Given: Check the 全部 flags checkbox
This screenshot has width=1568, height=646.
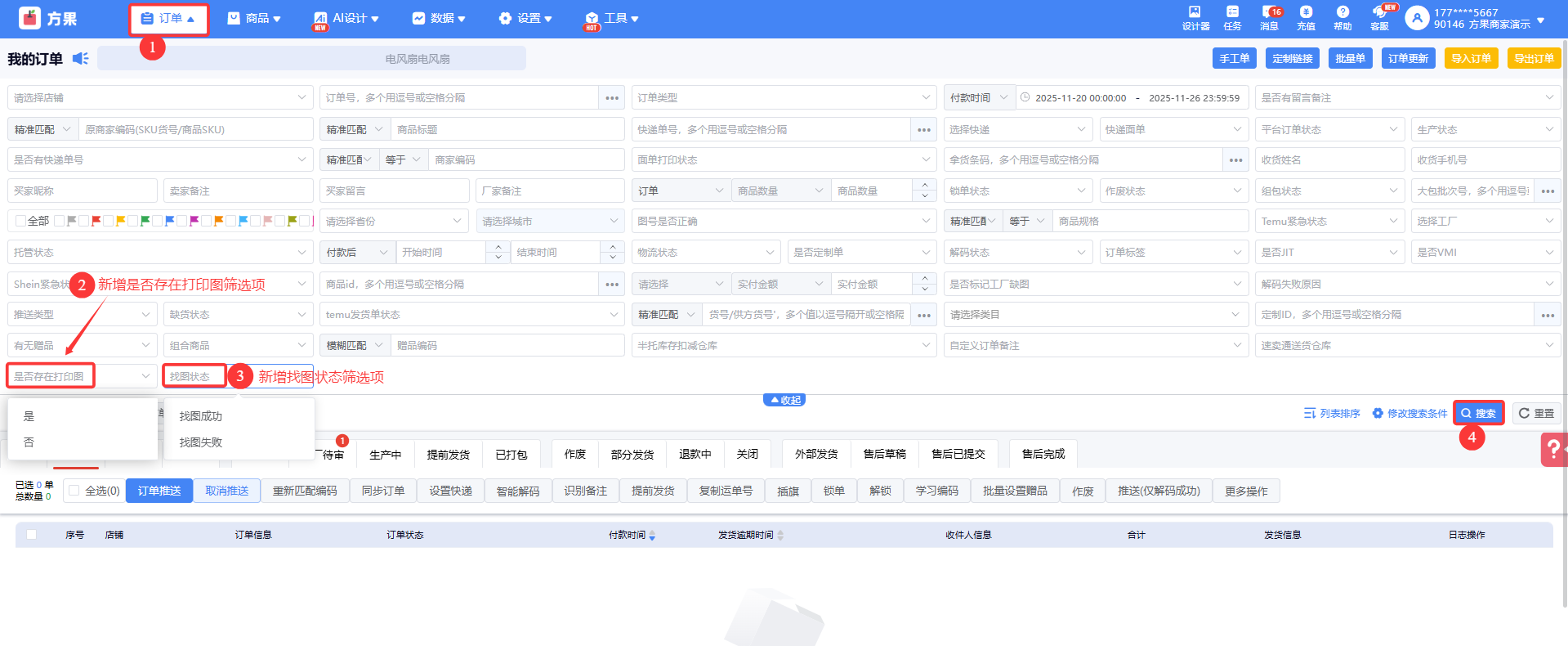Looking at the screenshot, I should [21, 221].
